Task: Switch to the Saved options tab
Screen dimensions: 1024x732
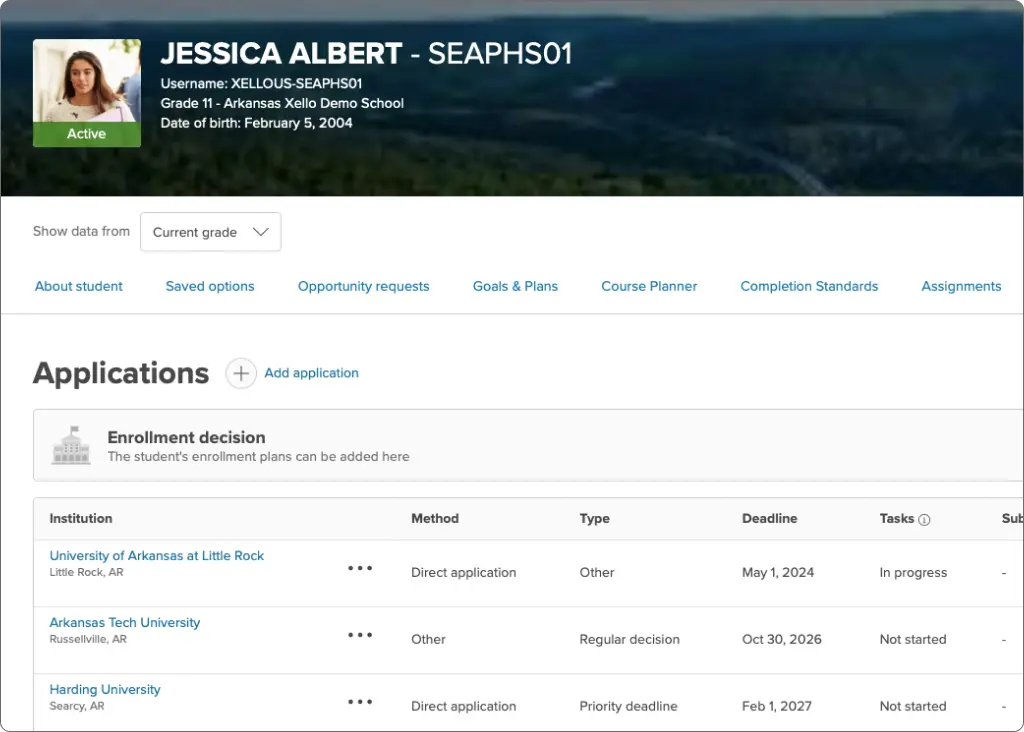Action: coord(210,286)
